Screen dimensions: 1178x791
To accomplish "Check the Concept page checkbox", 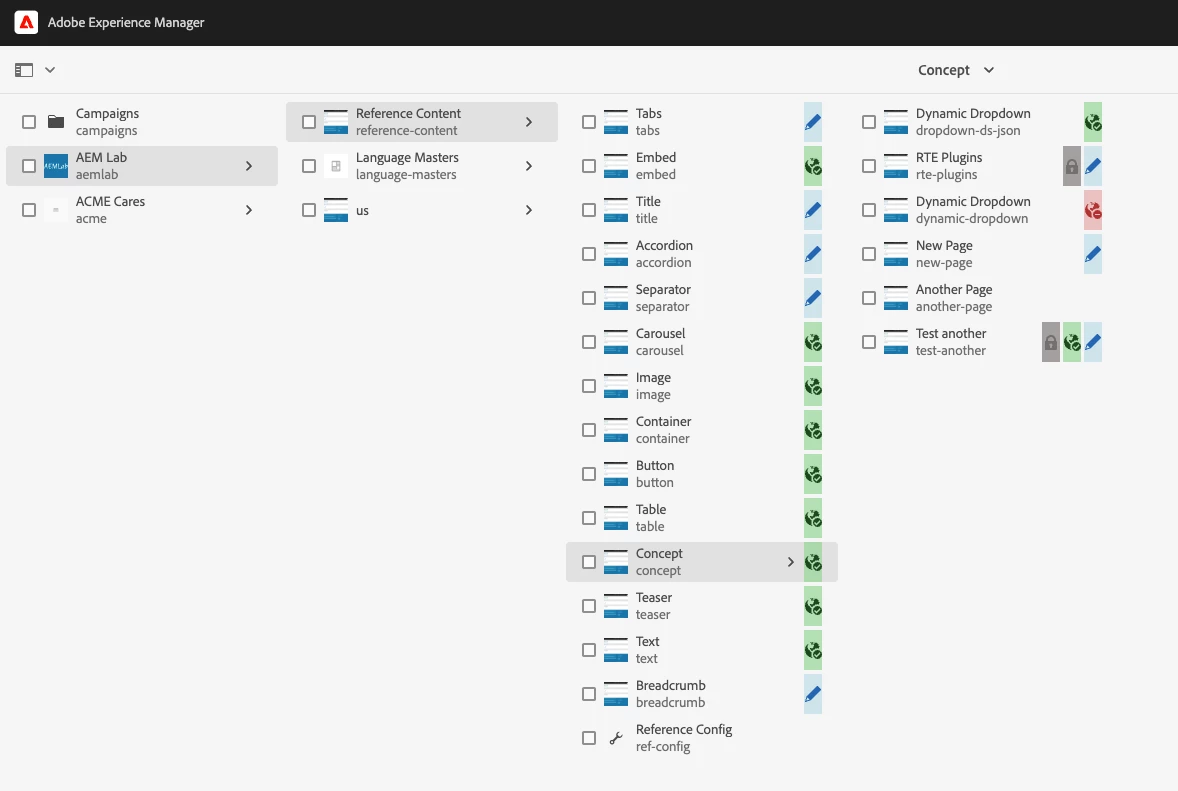I will point(589,562).
